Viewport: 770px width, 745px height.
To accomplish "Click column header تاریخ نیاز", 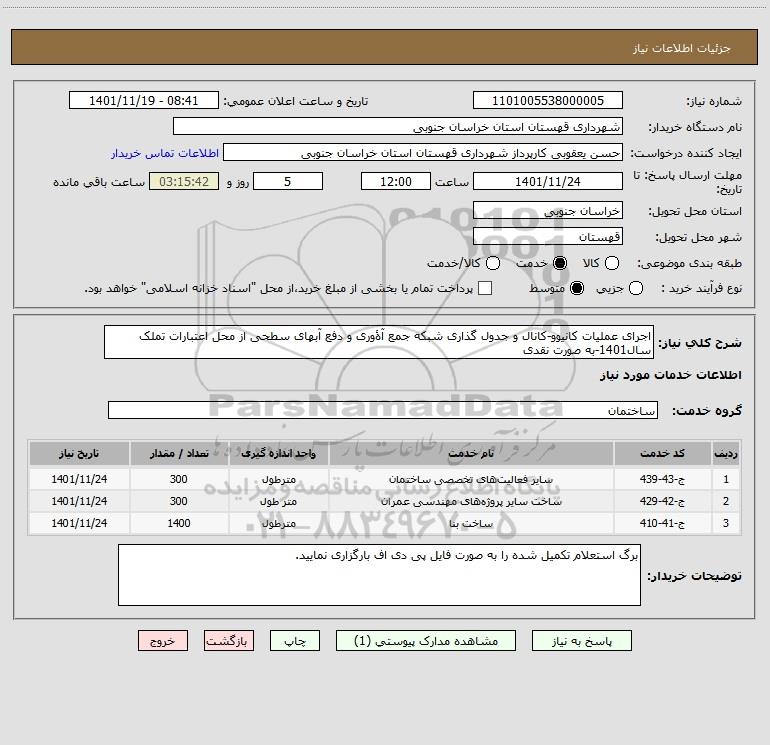I will (79, 453).
